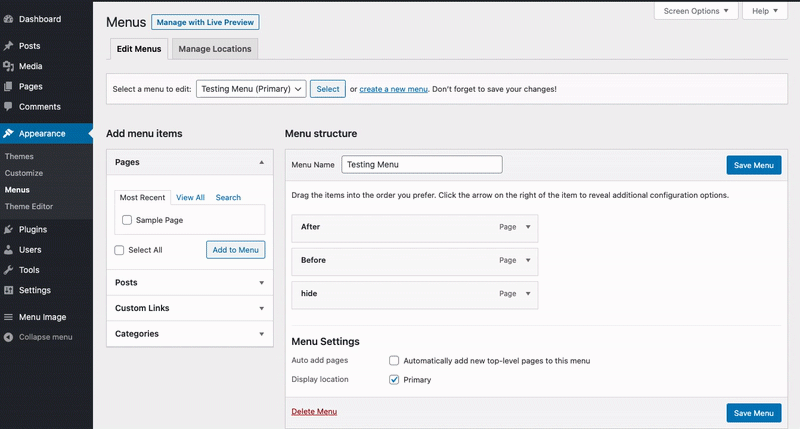The height and width of the screenshot is (429, 800).
Task: Click the Tools wrench icon
Action: [8, 270]
